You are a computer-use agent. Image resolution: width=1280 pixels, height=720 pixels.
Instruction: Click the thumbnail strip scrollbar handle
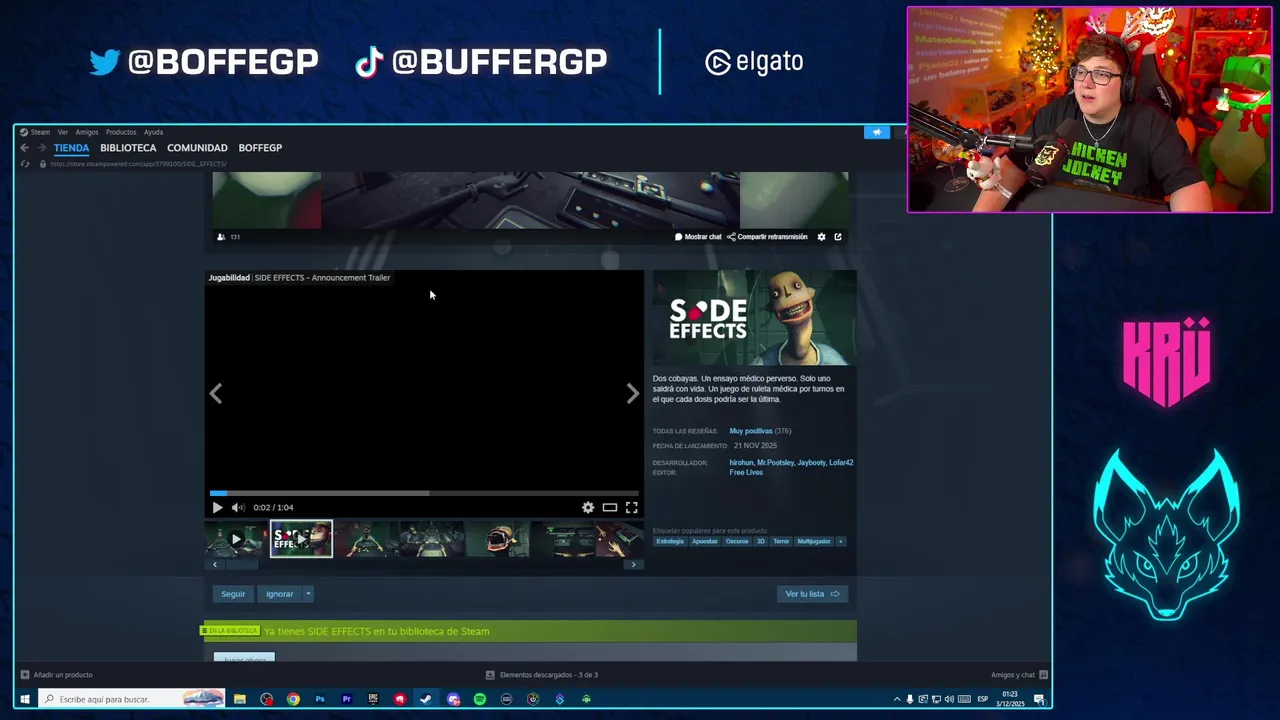coord(241,565)
